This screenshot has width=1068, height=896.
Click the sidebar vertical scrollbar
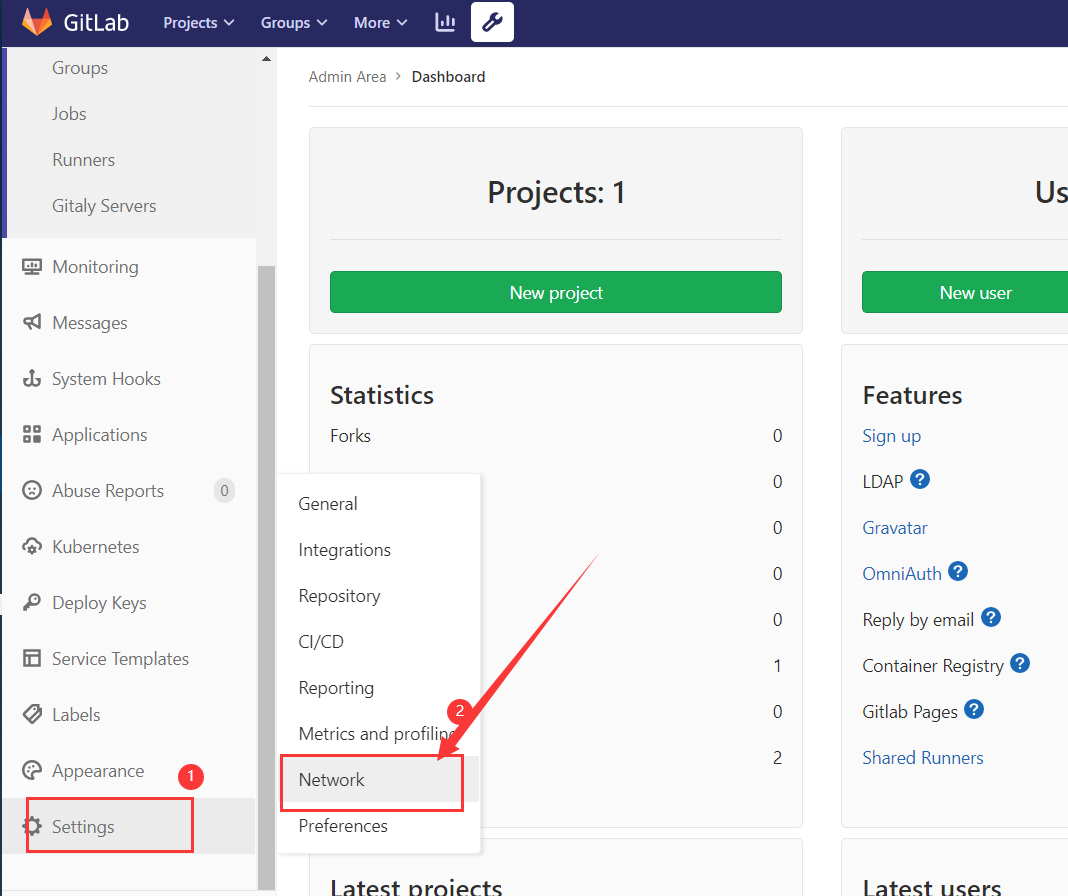[266, 576]
